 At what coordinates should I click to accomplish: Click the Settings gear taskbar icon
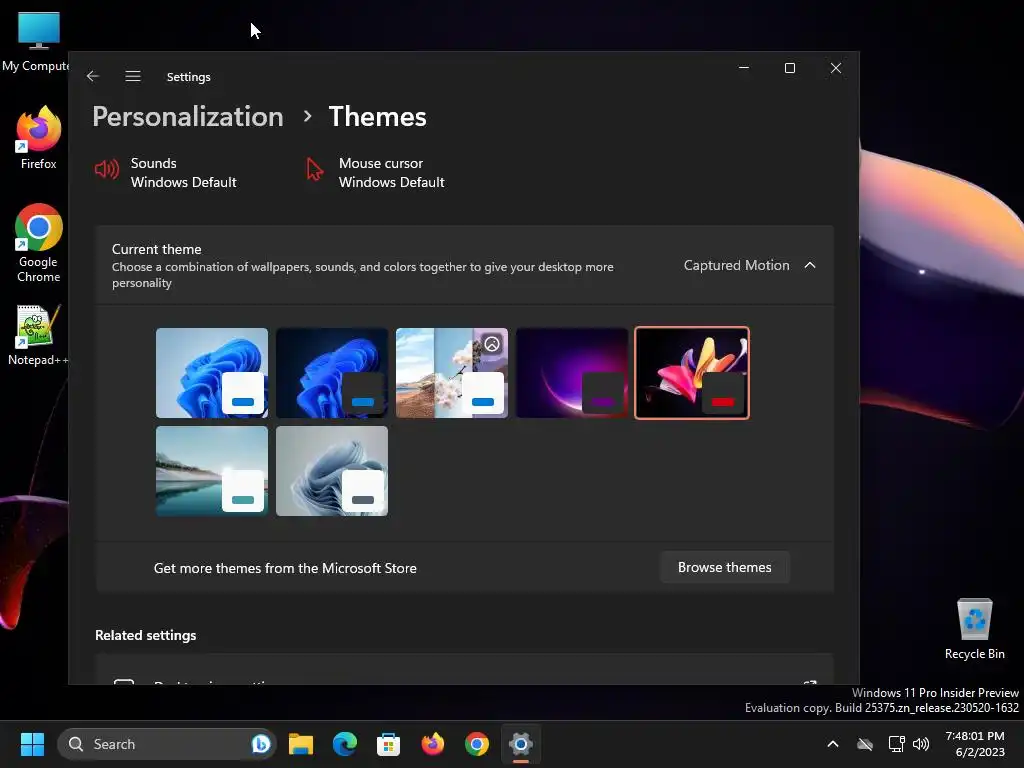tap(520, 744)
